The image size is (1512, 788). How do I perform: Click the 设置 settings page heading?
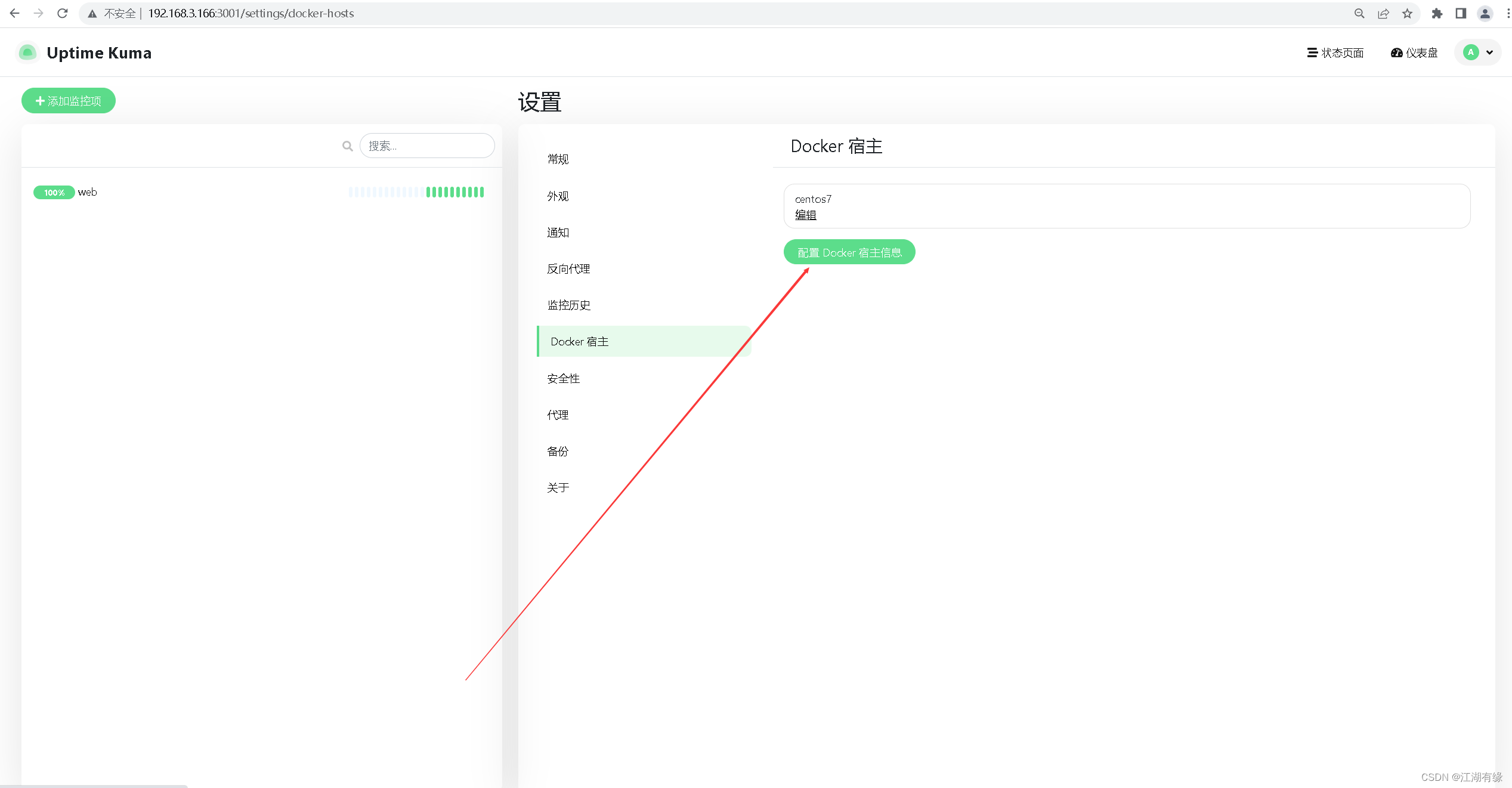pyautogui.click(x=540, y=102)
